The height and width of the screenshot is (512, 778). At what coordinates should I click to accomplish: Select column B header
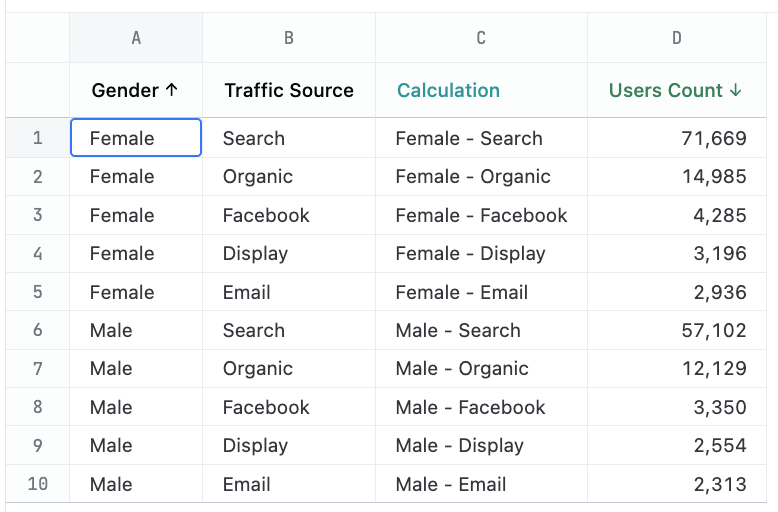click(289, 38)
